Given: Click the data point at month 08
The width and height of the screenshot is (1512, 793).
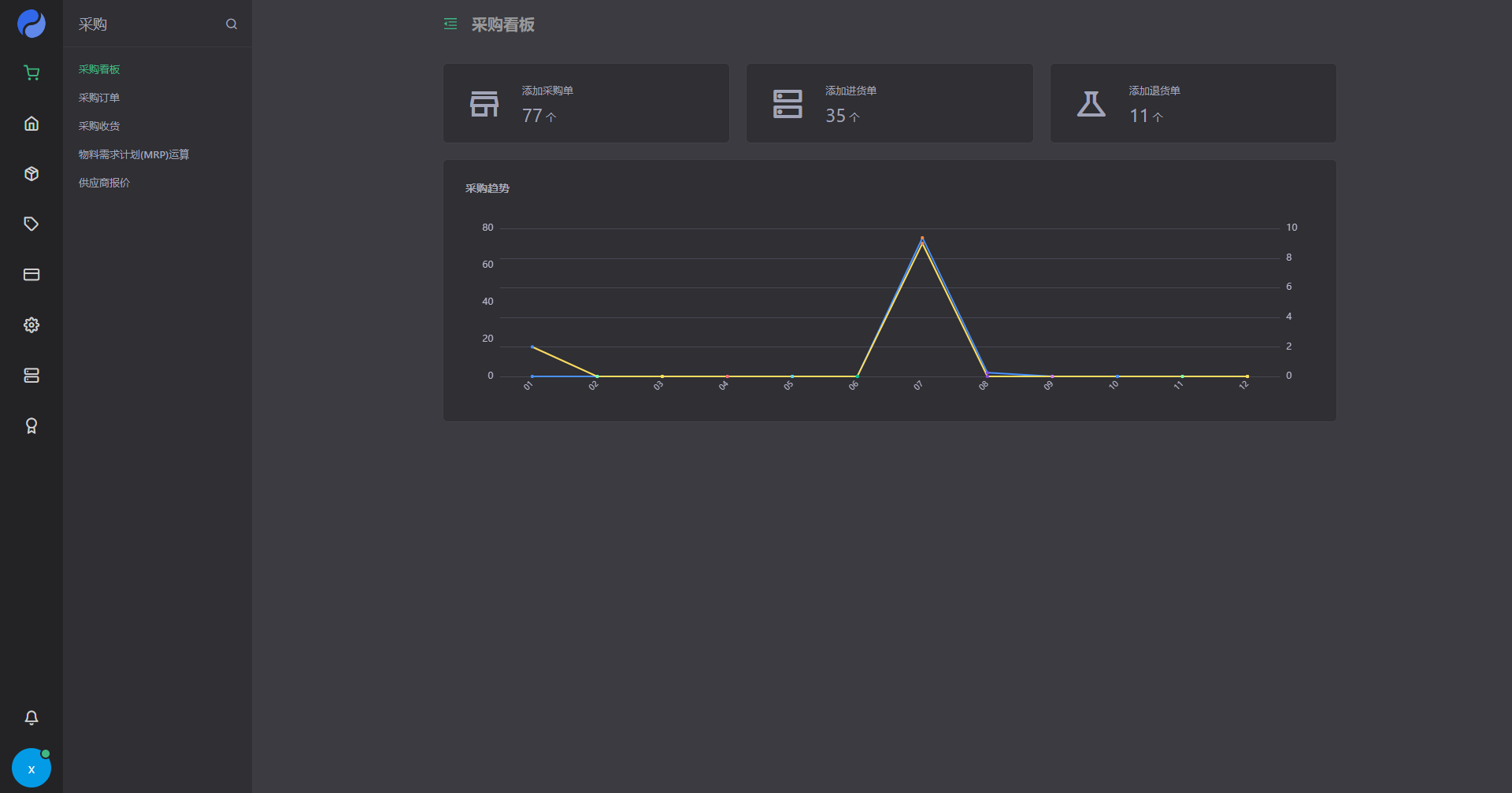Looking at the screenshot, I should [x=988, y=373].
